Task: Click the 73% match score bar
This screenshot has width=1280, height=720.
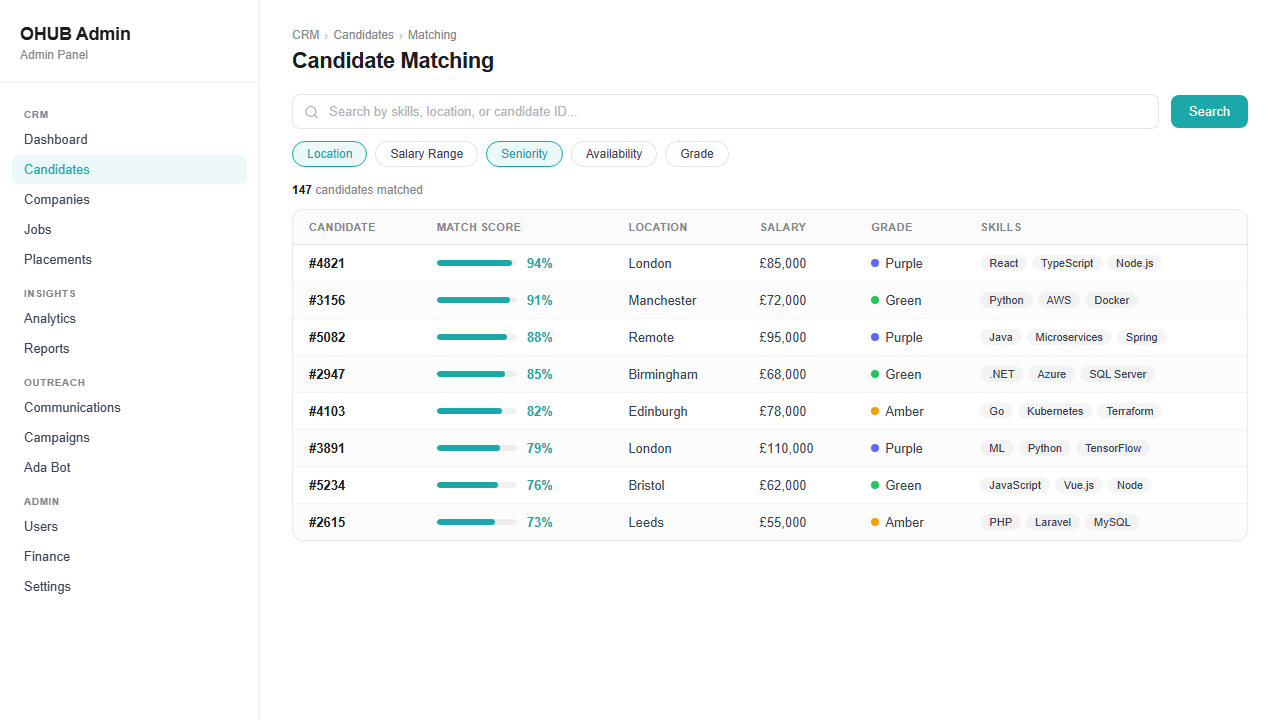Action: tap(477, 522)
